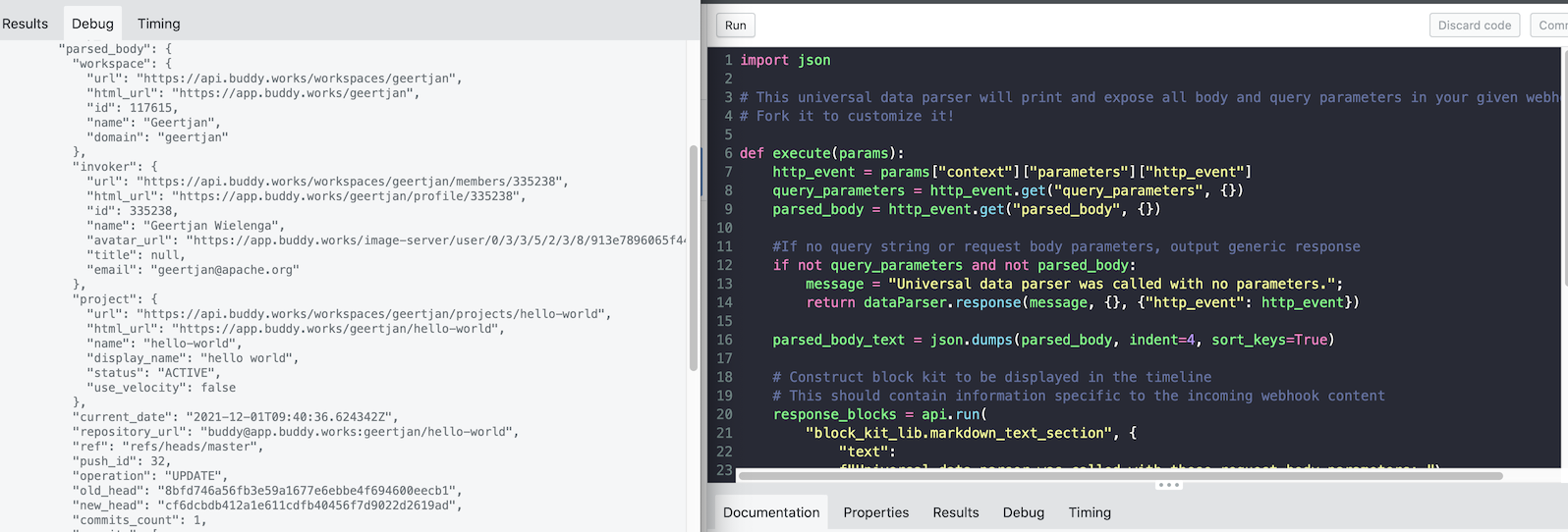
Task: Open the bottom Timing tab below editor
Action: tap(1090, 512)
